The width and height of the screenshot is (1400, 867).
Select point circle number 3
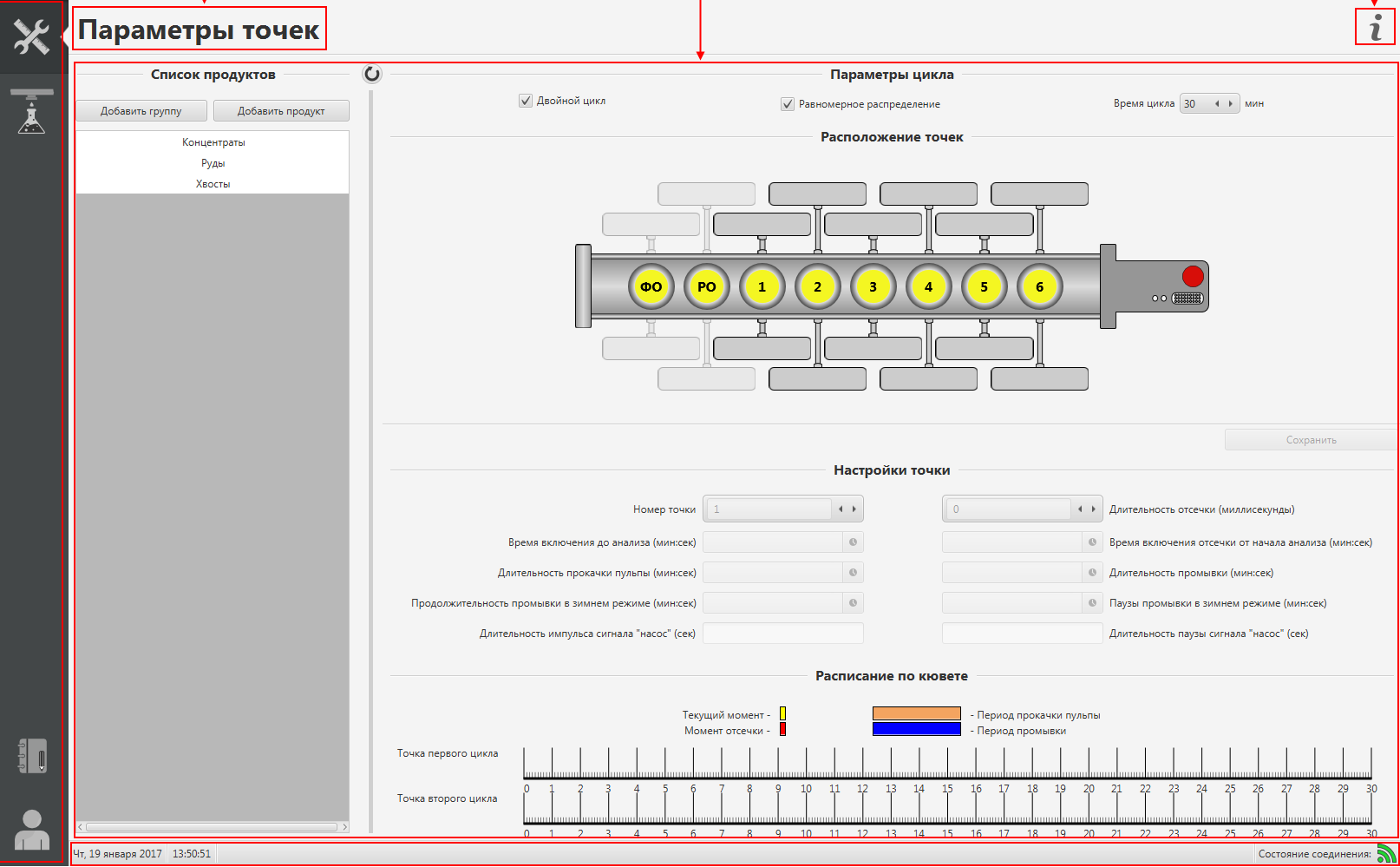pyautogui.click(x=873, y=286)
